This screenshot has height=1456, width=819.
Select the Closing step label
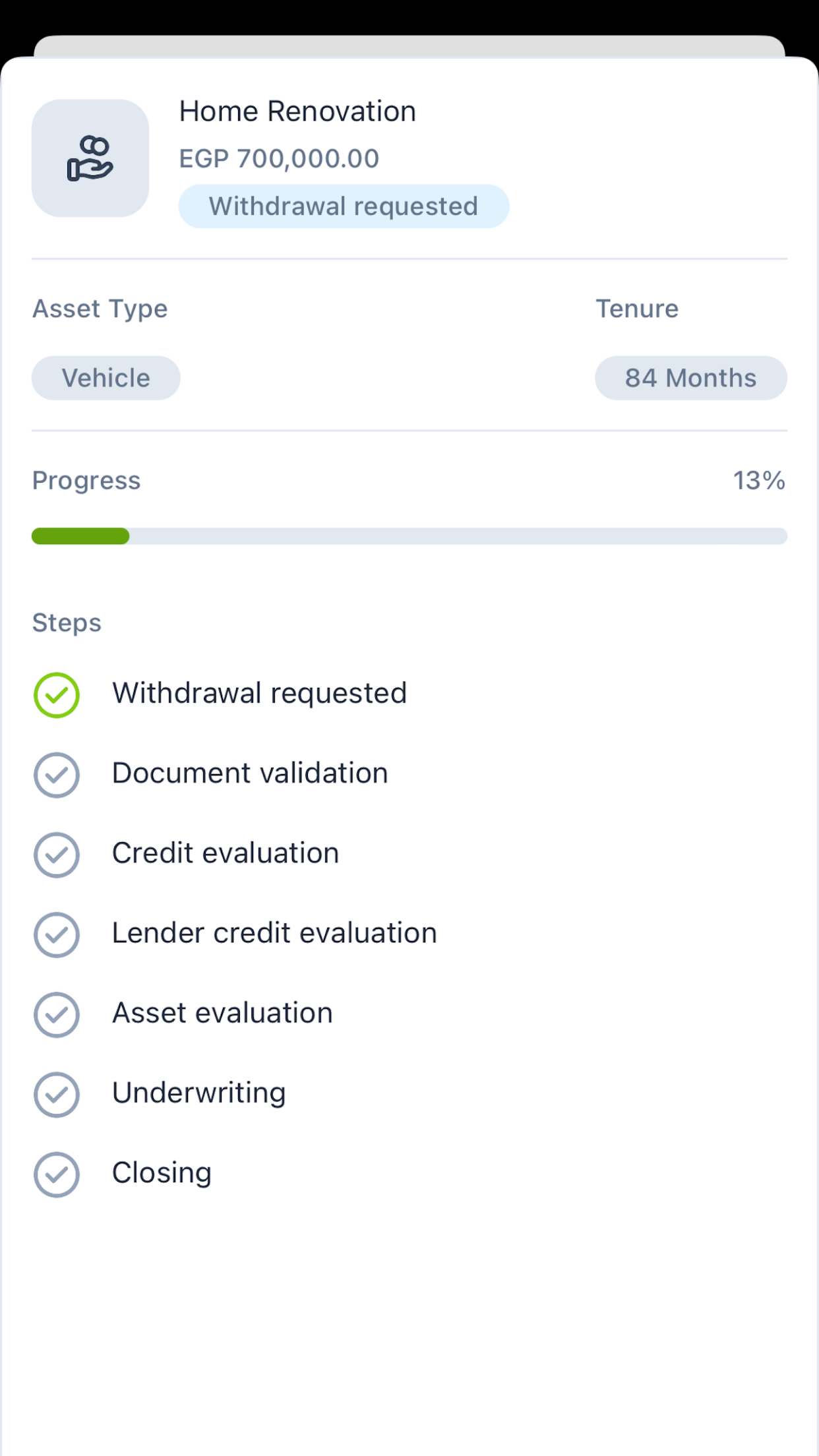click(162, 1172)
